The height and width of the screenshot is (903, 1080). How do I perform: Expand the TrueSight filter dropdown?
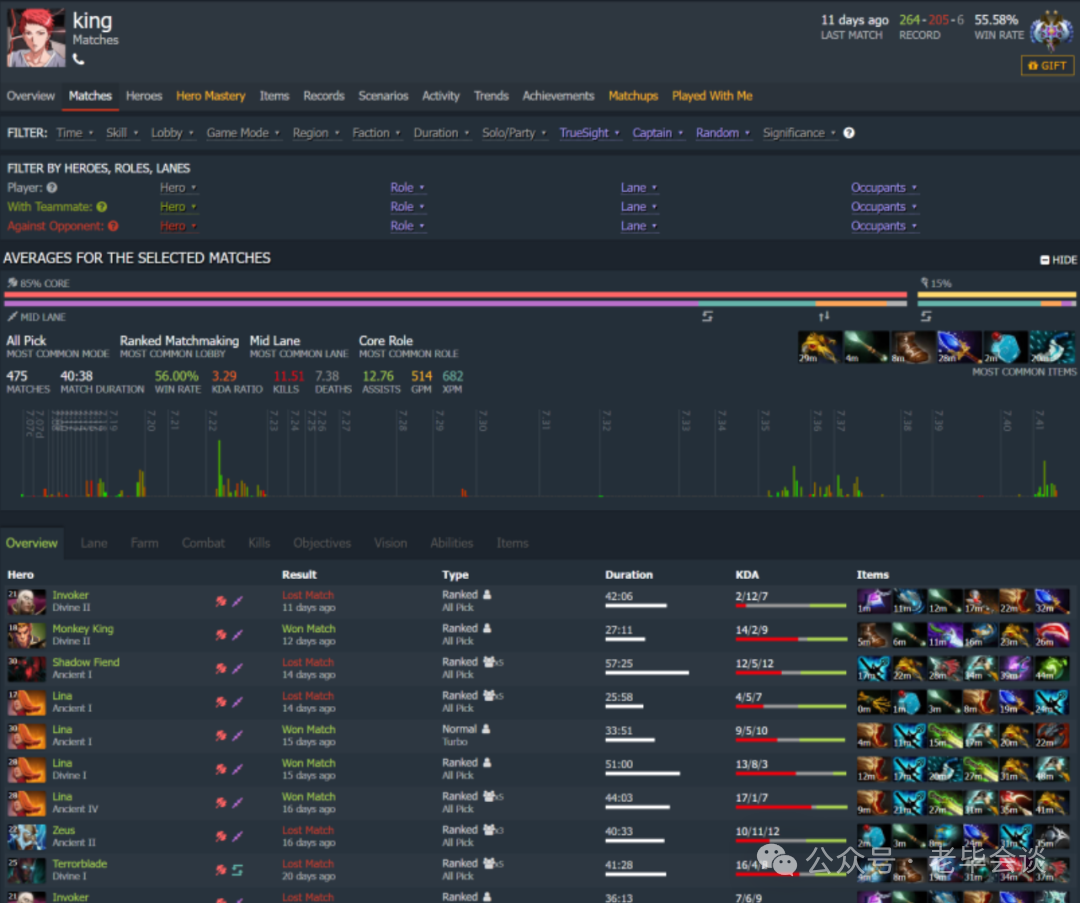pos(590,133)
